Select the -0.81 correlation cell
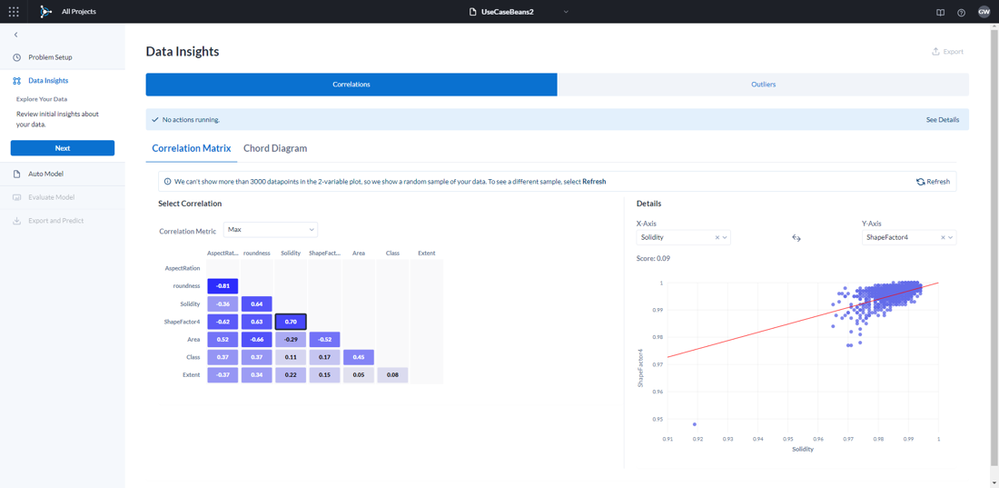Viewport: 999px width, 488px height. (222, 286)
